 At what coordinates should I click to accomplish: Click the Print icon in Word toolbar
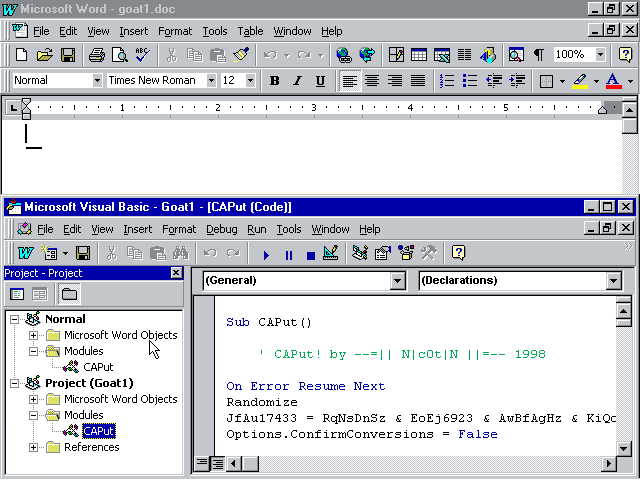point(96,55)
